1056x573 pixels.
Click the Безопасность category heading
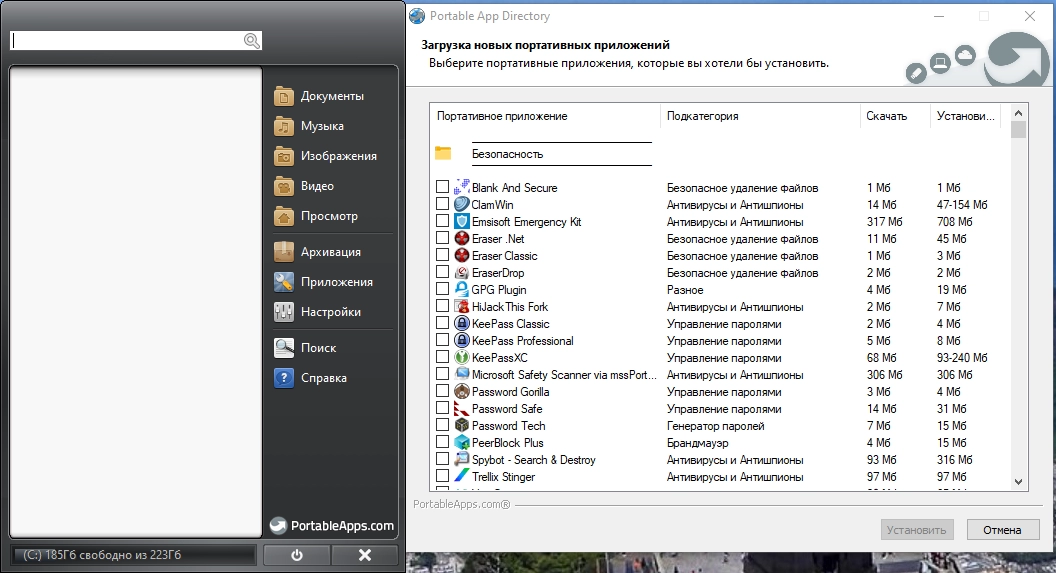(x=507, y=154)
